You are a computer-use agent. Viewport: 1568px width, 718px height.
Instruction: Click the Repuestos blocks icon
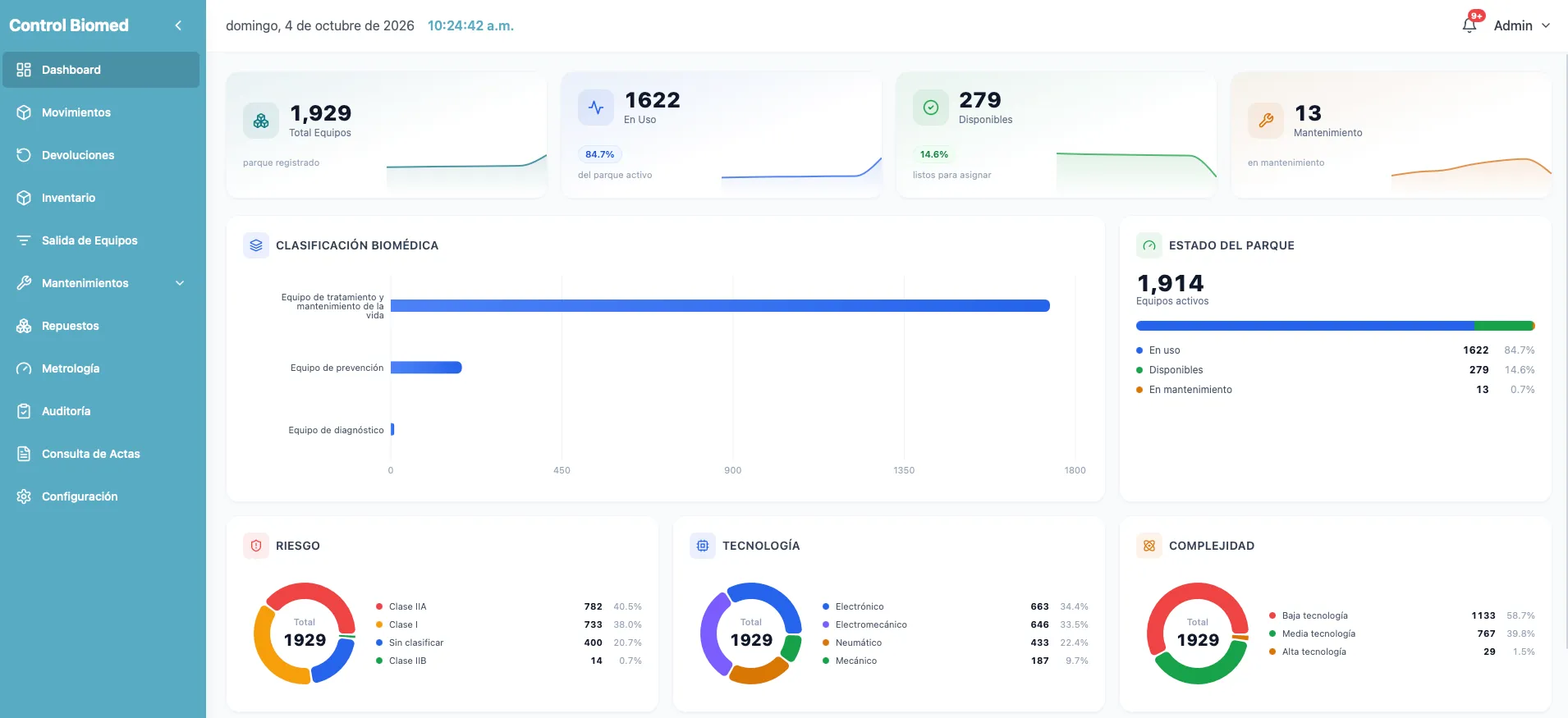tap(24, 326)
